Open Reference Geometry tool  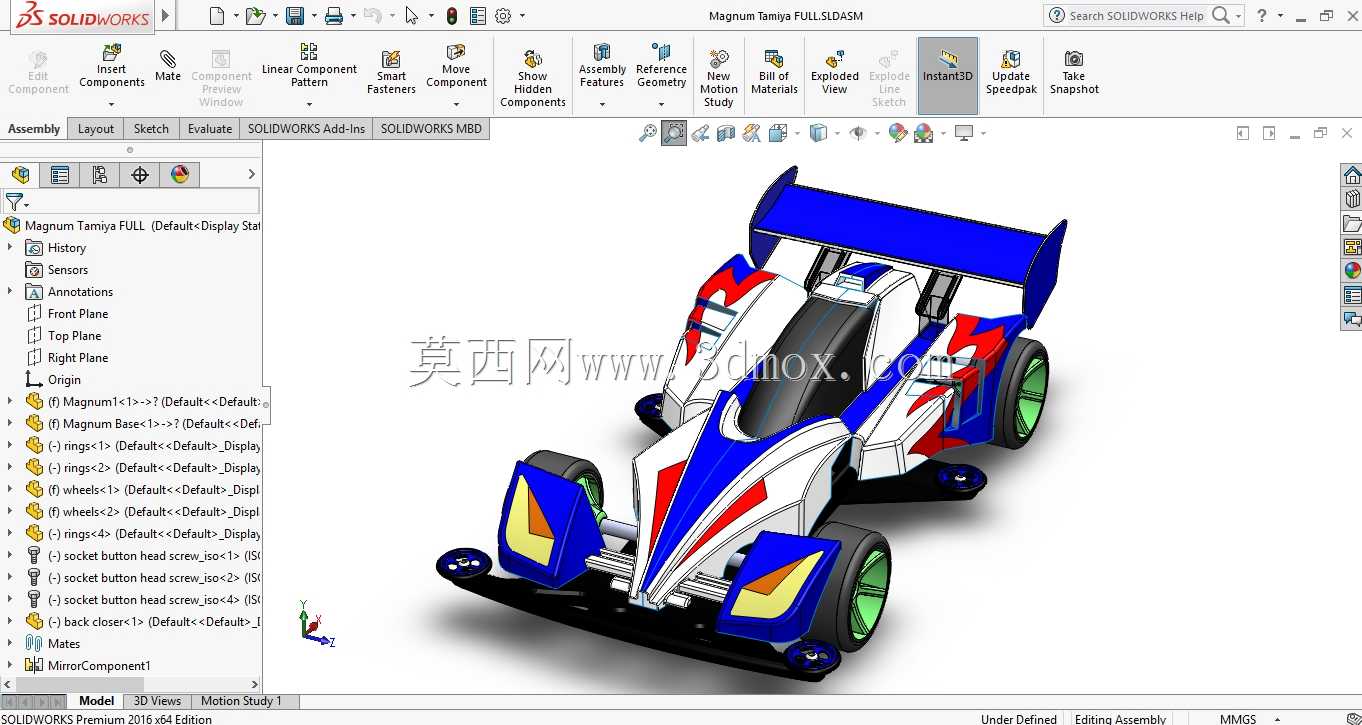tap(661, 66)
